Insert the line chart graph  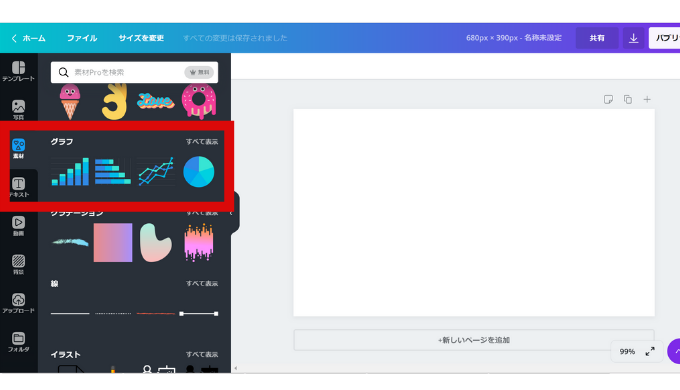(x=156, y=172)
